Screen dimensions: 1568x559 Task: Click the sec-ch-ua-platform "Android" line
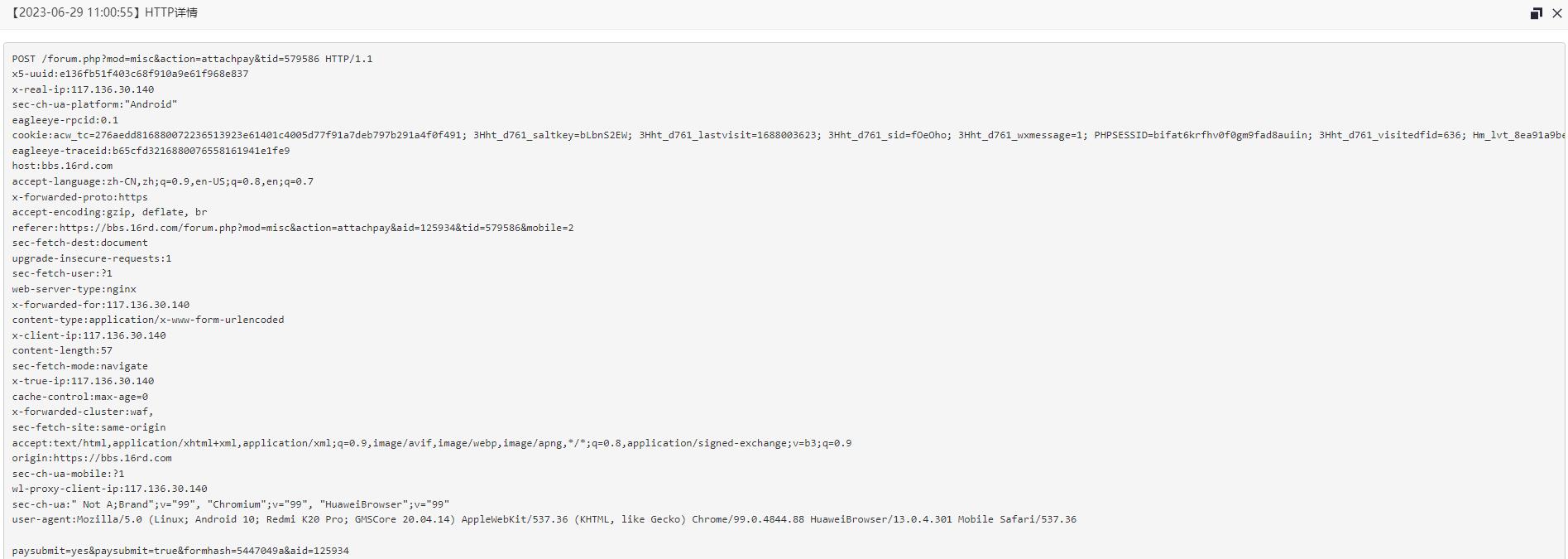94,104
